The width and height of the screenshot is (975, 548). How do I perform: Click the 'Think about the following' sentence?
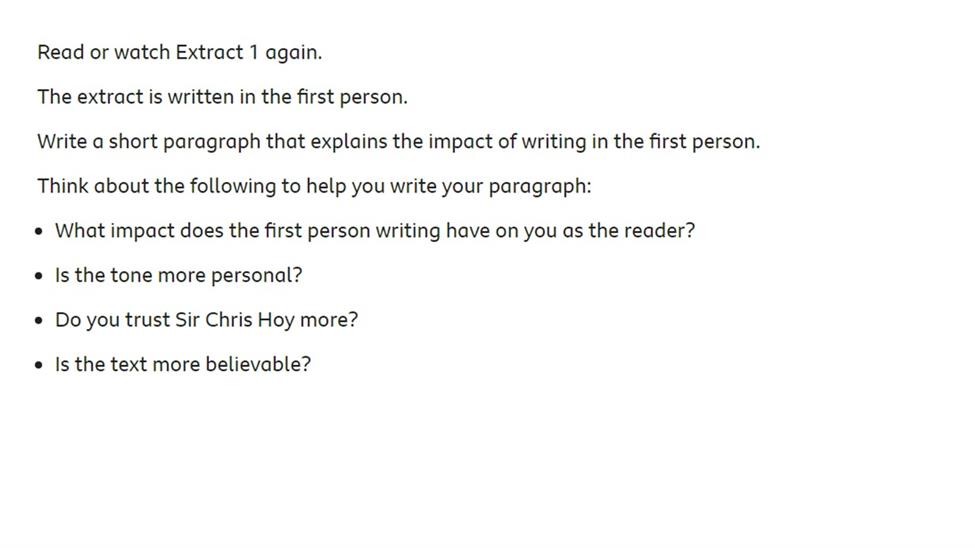314,187
